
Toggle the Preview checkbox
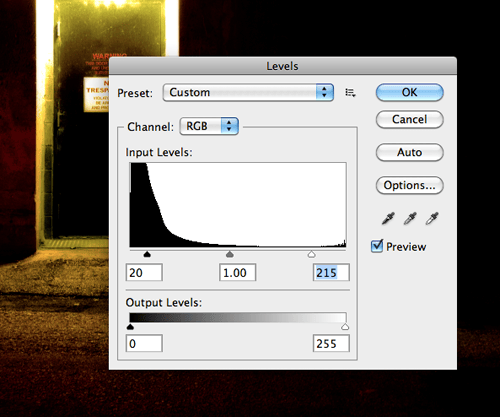click(377, 246)
